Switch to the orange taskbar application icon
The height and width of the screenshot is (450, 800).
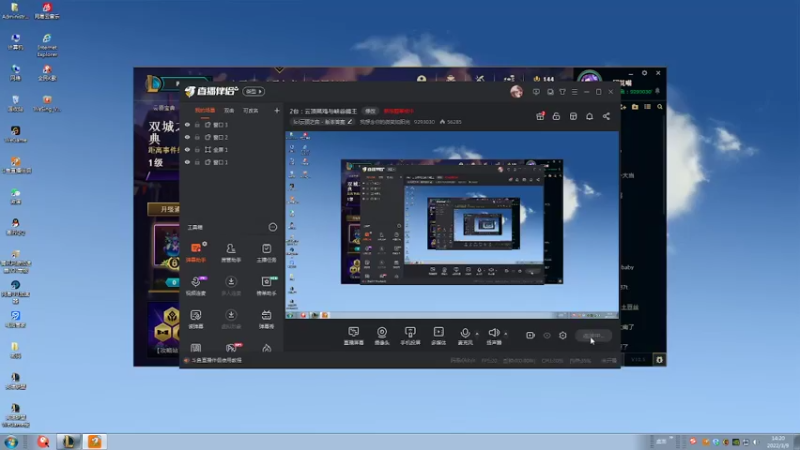(x=95, y=441)
